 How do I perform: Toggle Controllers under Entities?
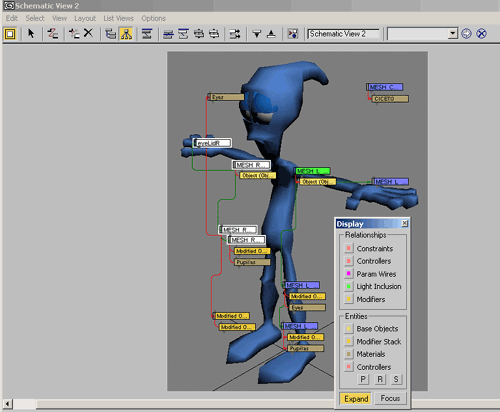click(349, 367)
